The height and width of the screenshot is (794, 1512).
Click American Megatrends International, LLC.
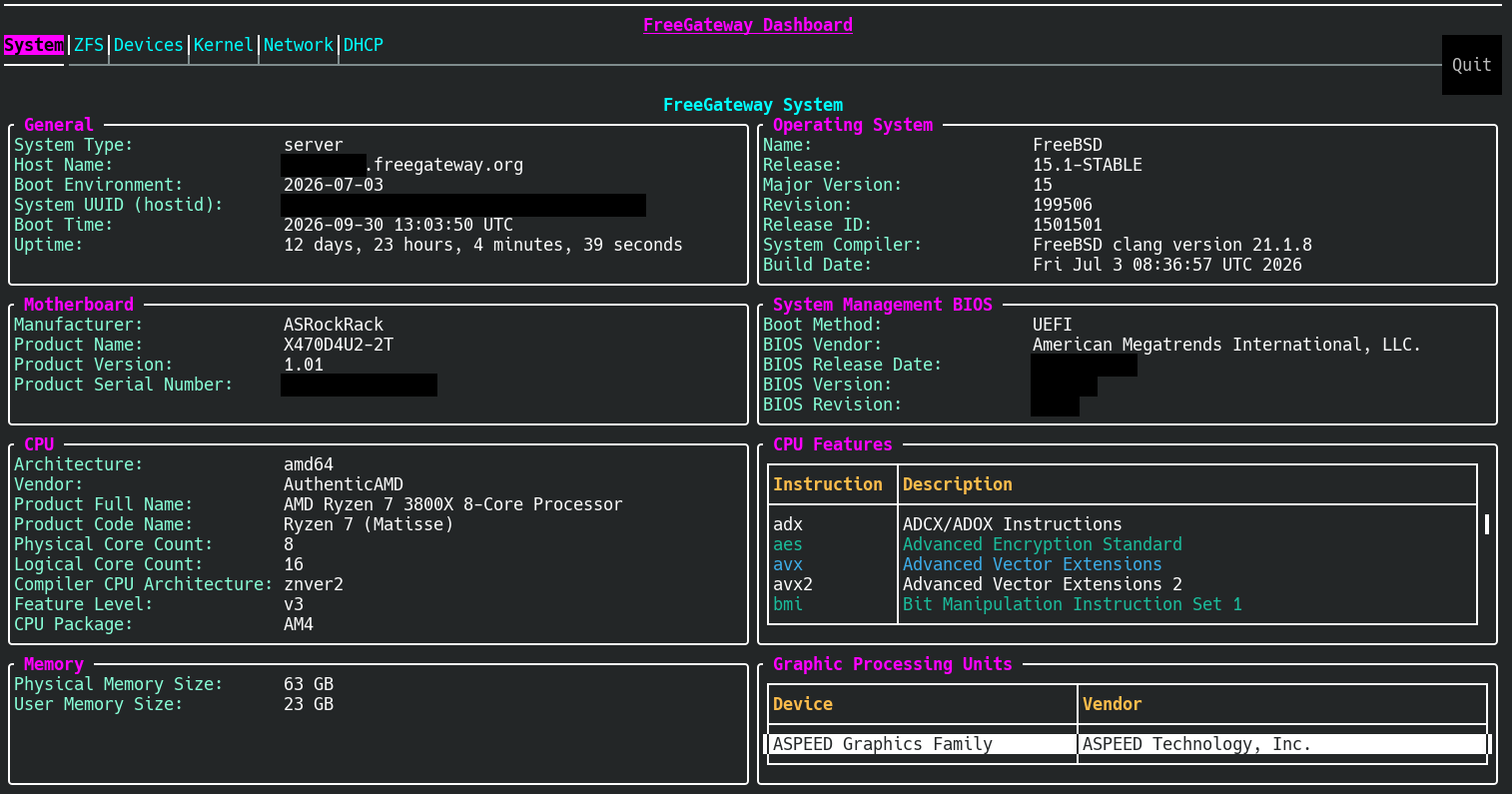tap(1227, 345)
